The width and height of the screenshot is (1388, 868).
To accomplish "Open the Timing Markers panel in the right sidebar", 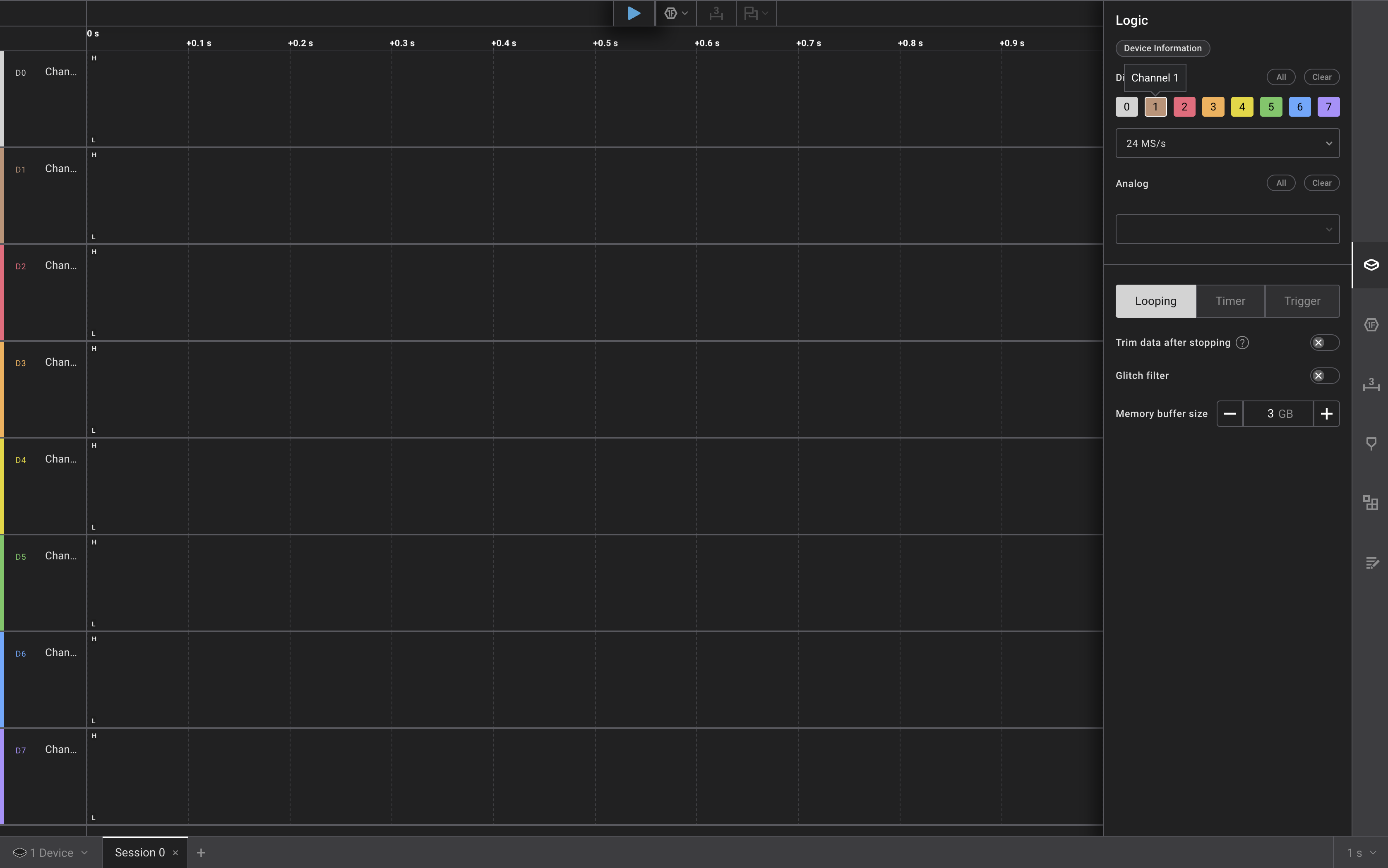I will pyautogui.click(x=1371, y=385).
